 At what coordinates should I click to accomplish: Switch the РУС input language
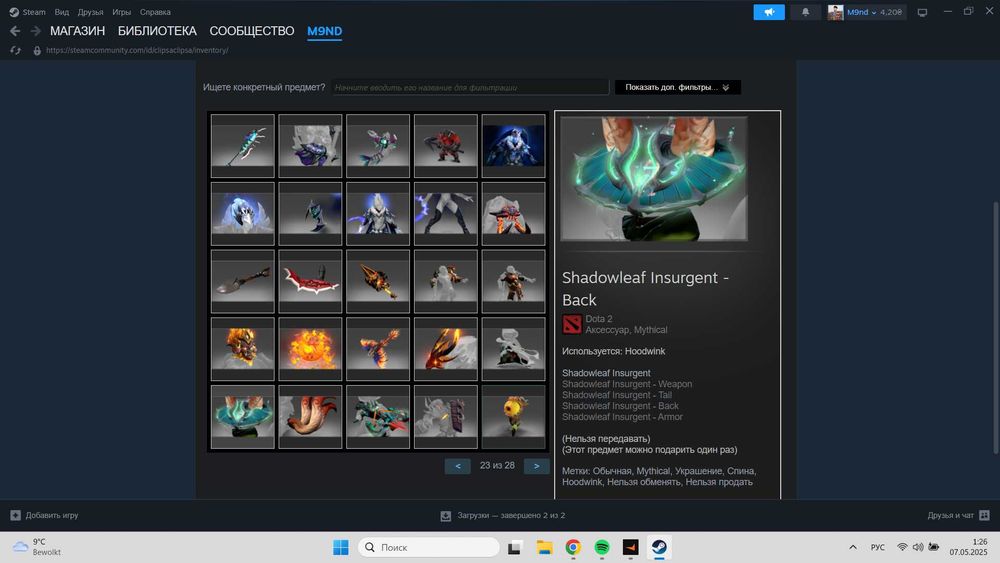(x=878, y=547)
